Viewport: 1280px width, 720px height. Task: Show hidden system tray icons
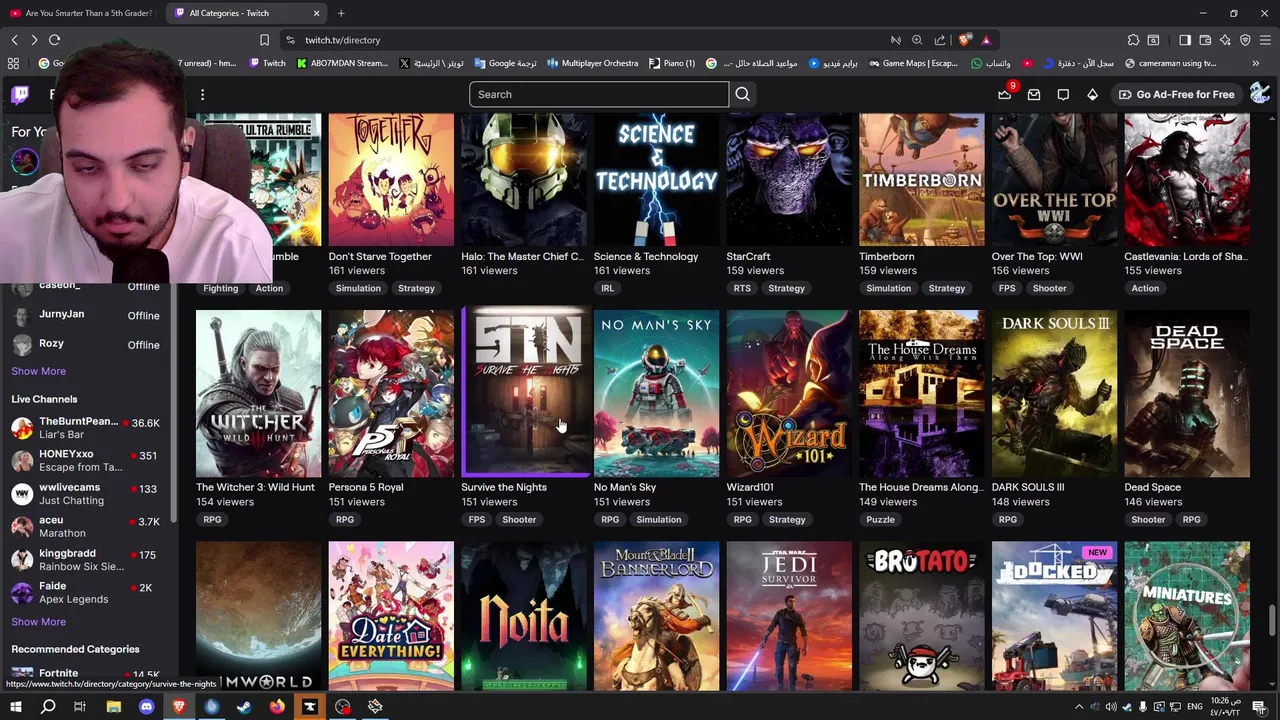click(1079, 707)
